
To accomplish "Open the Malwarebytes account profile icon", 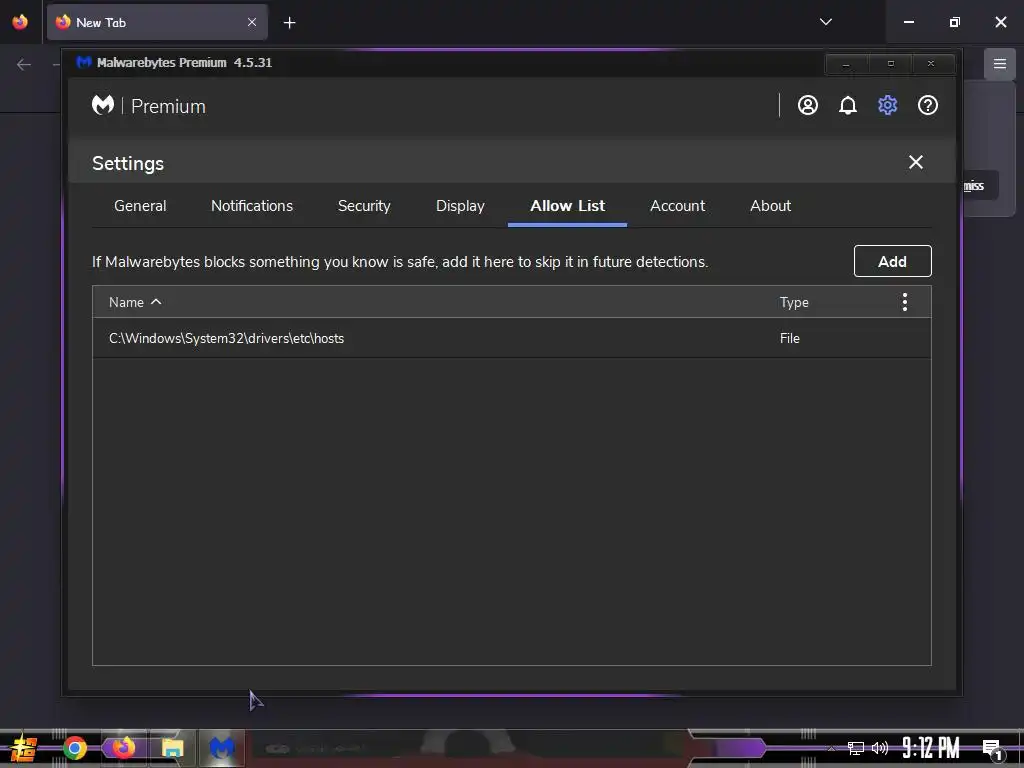I will (808, 105).
